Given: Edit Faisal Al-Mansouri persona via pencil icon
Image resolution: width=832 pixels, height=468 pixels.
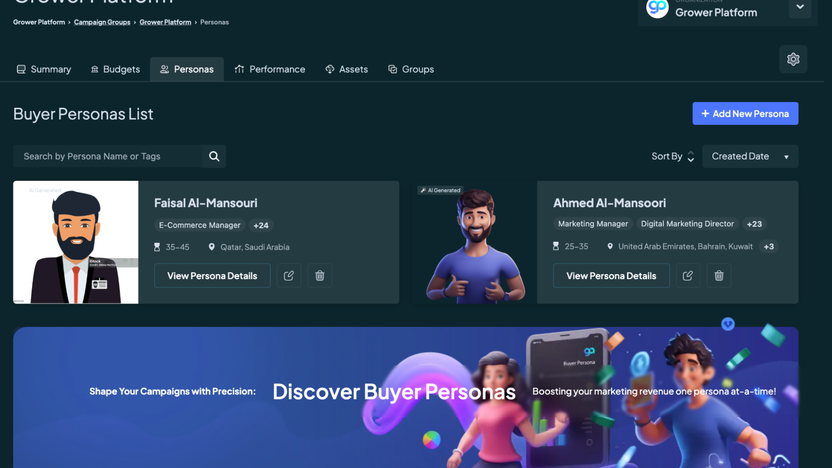Looking at the screenshot, I should click(289, 276).
